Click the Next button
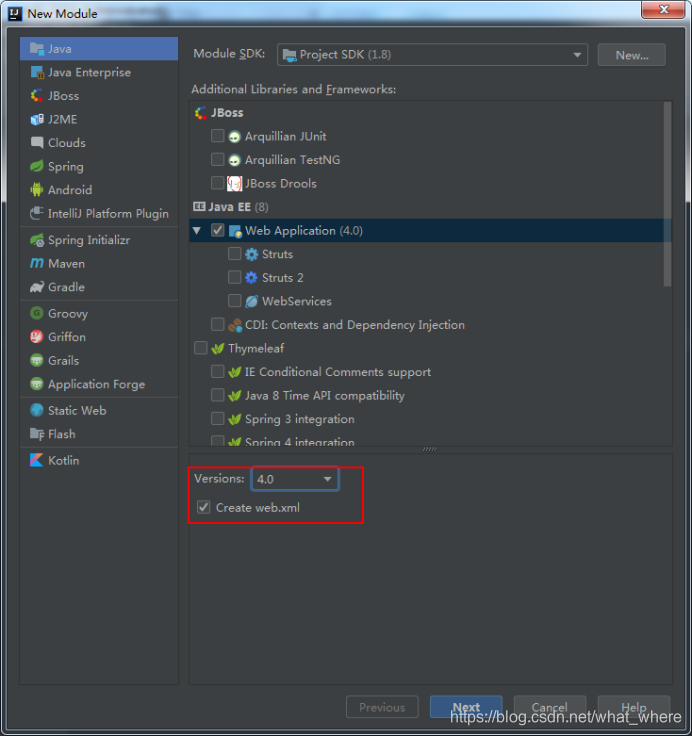This screenshot has height=736, width=692. click(466, 706)
